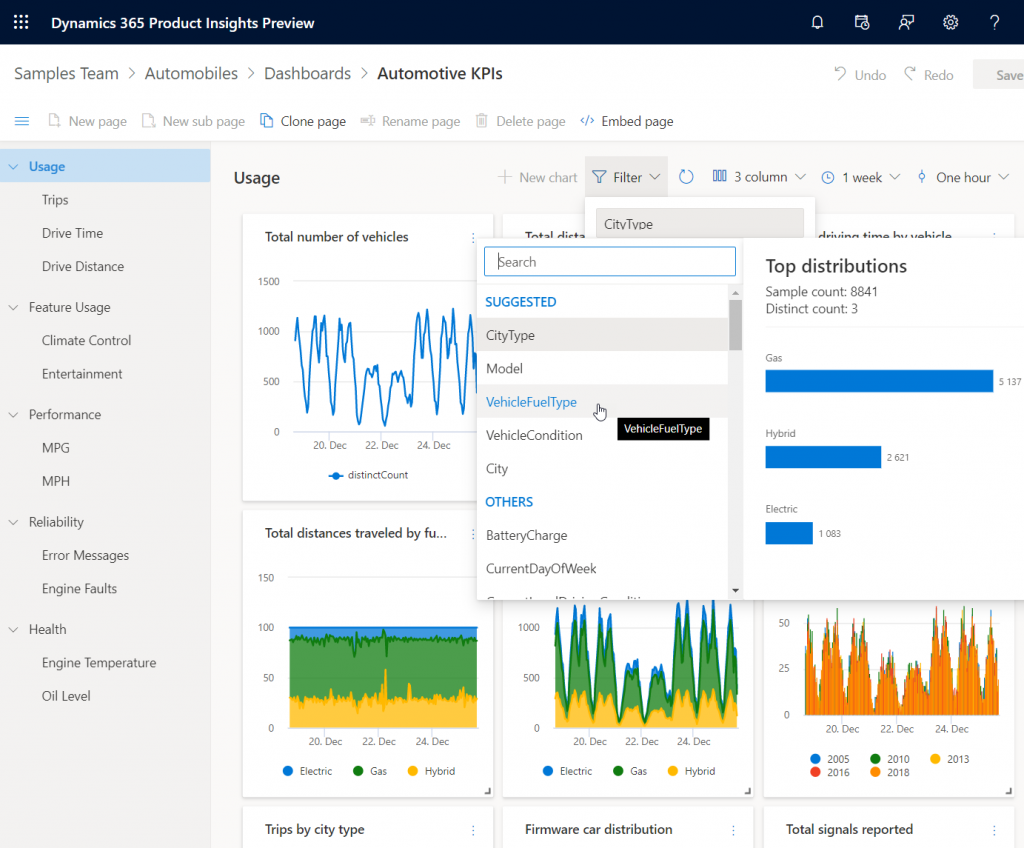This screenshot has width=1024, height=848.
Task: Focus the filter Search field
Action: point(609,262)
